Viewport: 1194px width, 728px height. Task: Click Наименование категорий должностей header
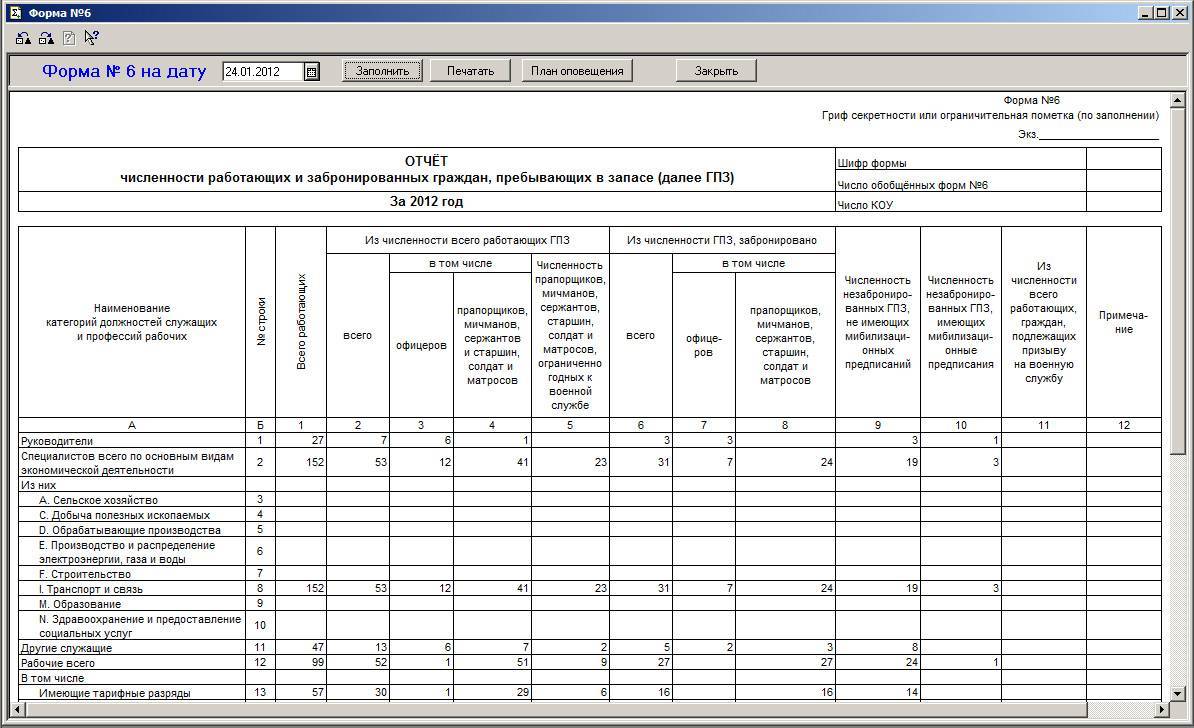[132, 322]
